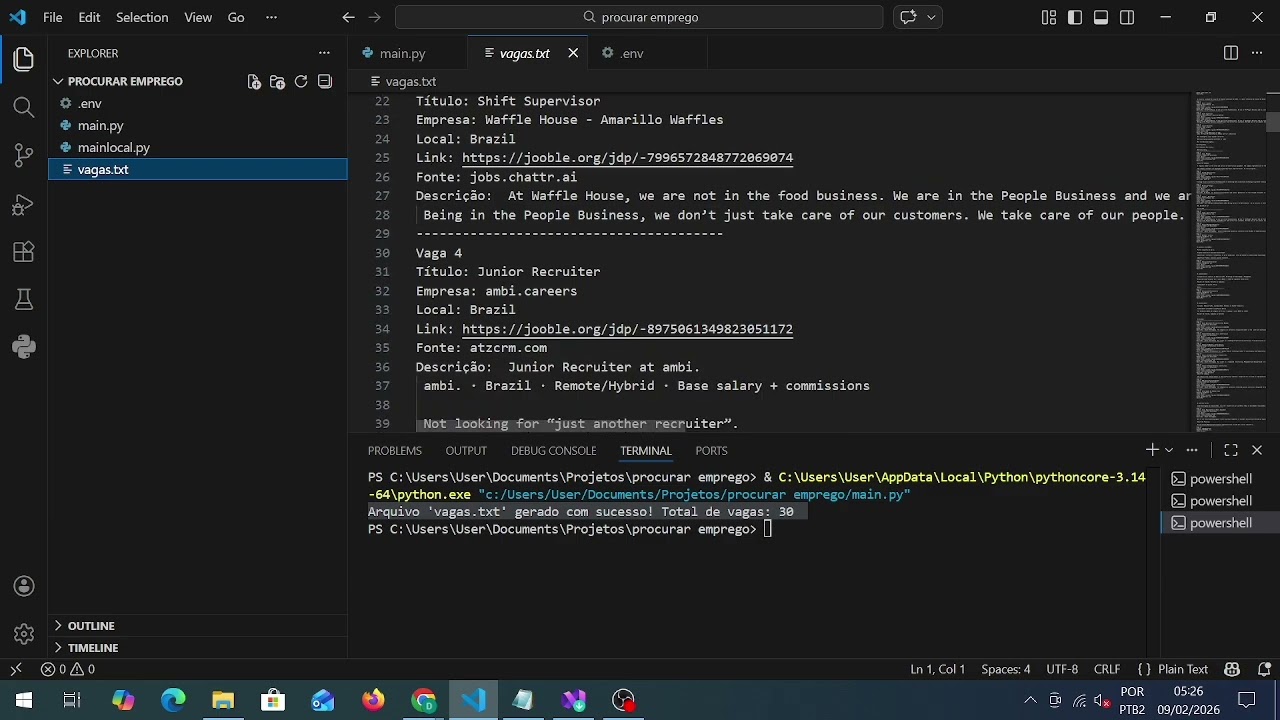Open the Run and Debug view

[x=24, y=204]
